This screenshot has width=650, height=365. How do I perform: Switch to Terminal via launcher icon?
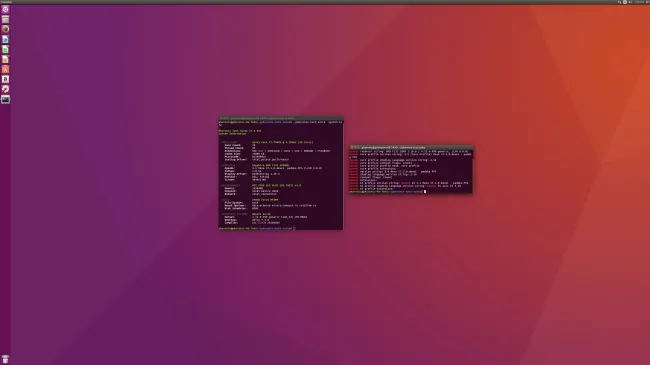(5, 99)
